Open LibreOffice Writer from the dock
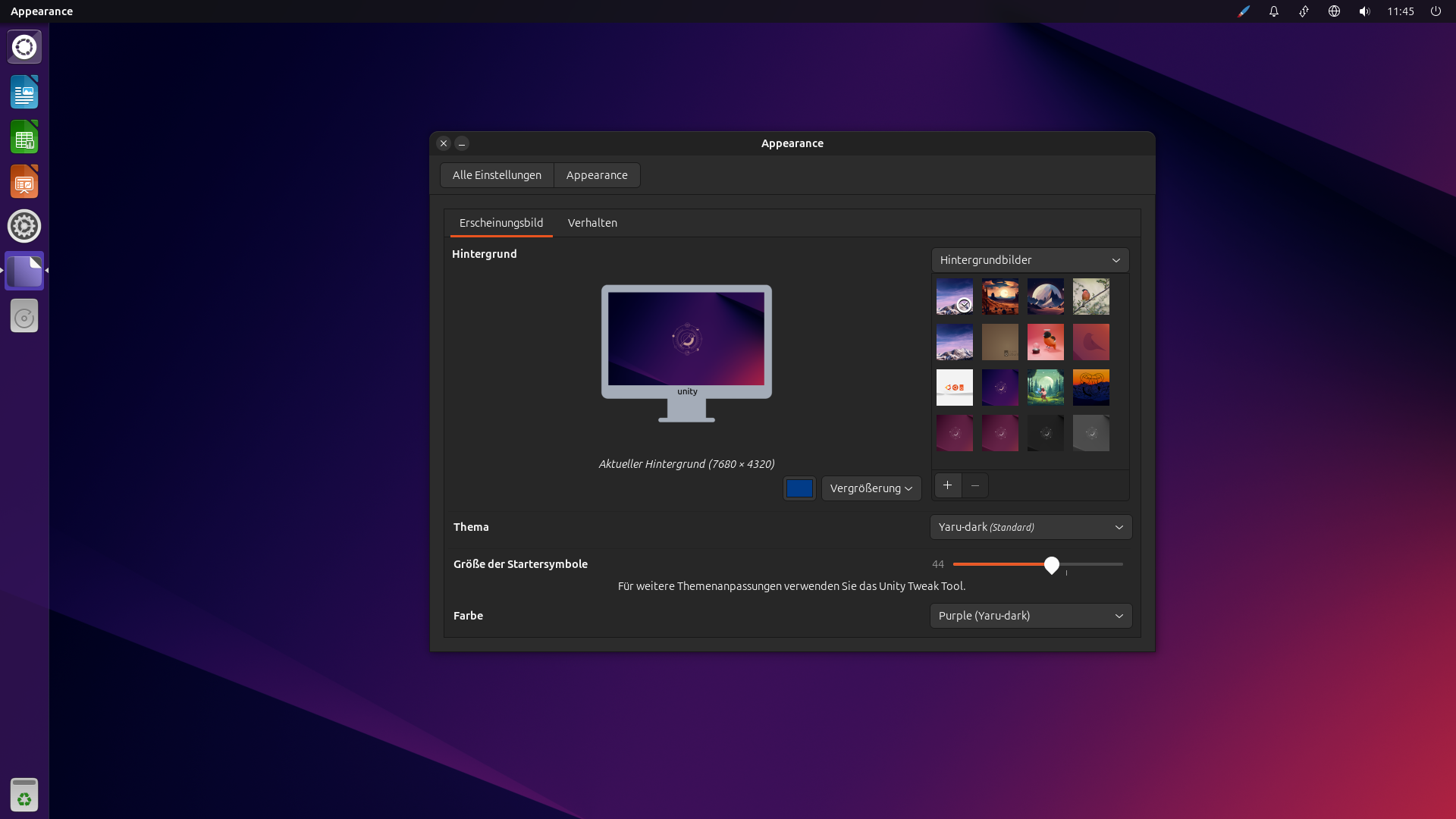The height and width of the screenshot is (819, 1456). click(24, 93)
